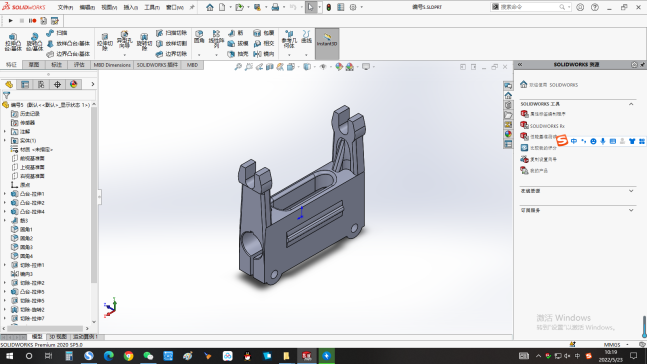Open the Fillet tool dropdown arrow

click(199, 55)
